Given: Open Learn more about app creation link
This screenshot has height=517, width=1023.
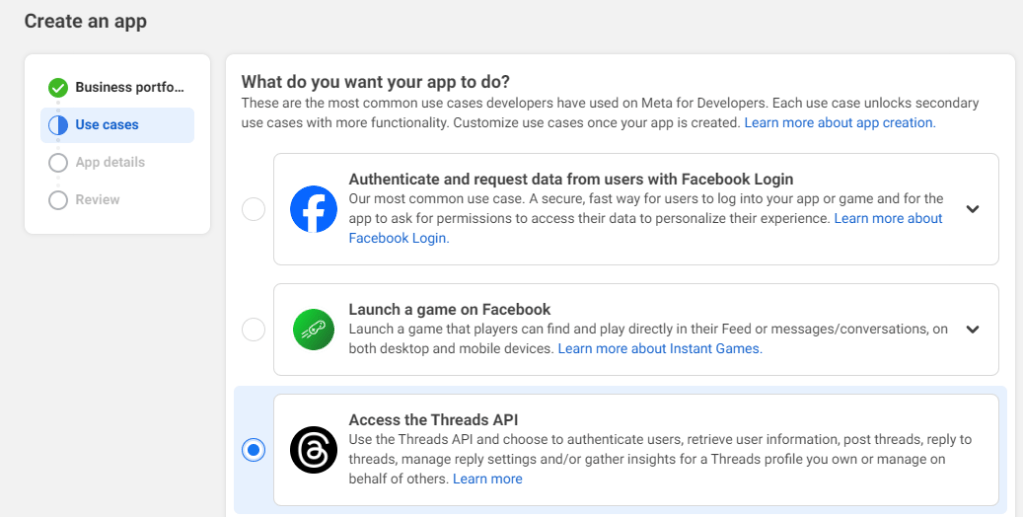Looking at the screenshot, I should click(839, 123).
